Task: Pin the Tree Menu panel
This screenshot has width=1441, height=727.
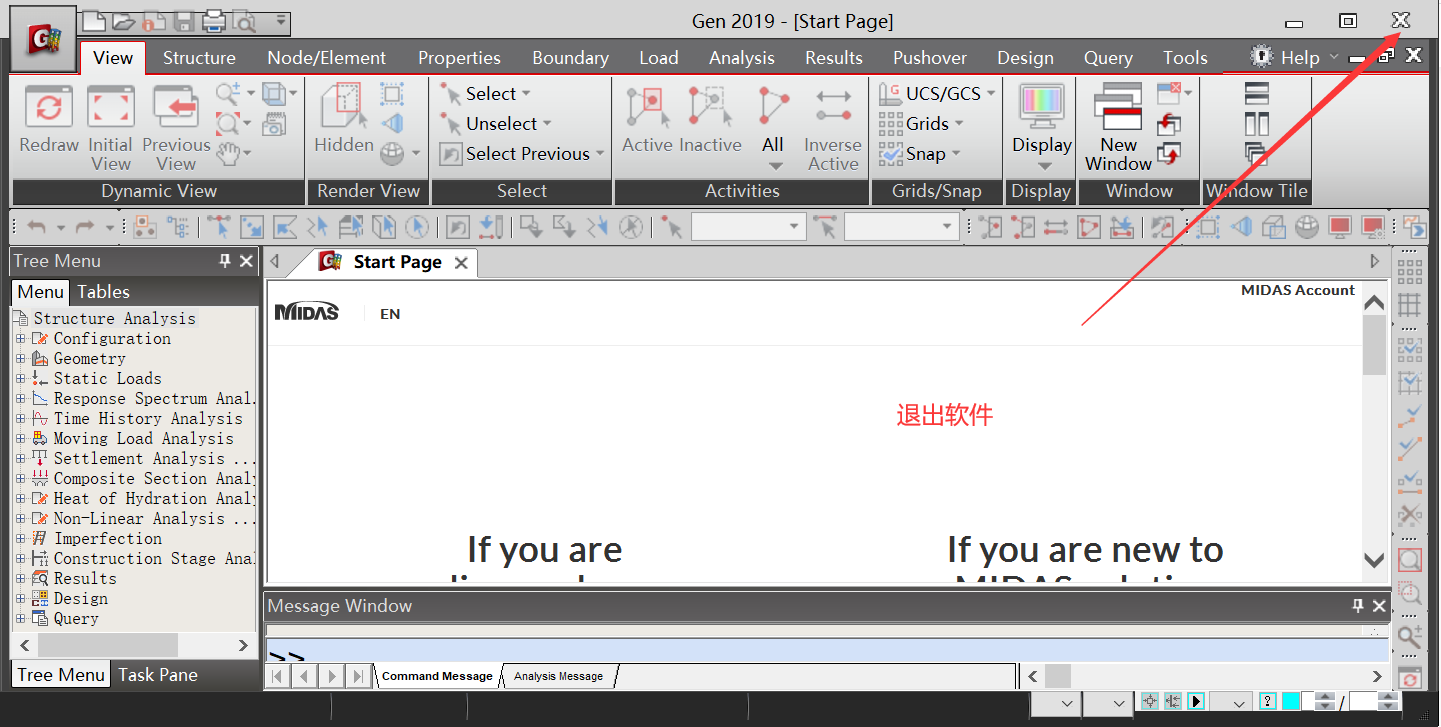Action: pyautogui.click(x=225, y=261)
